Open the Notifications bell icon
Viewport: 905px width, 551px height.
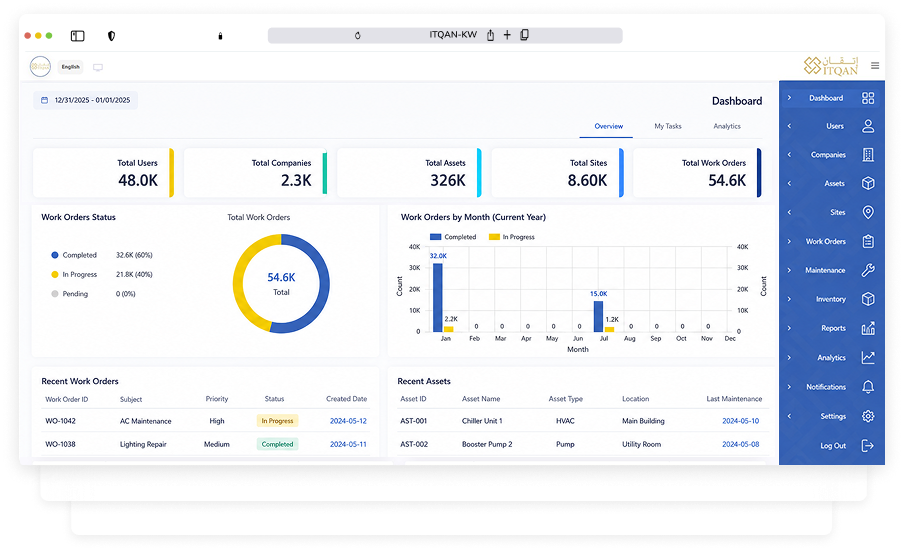coord(867,387)
